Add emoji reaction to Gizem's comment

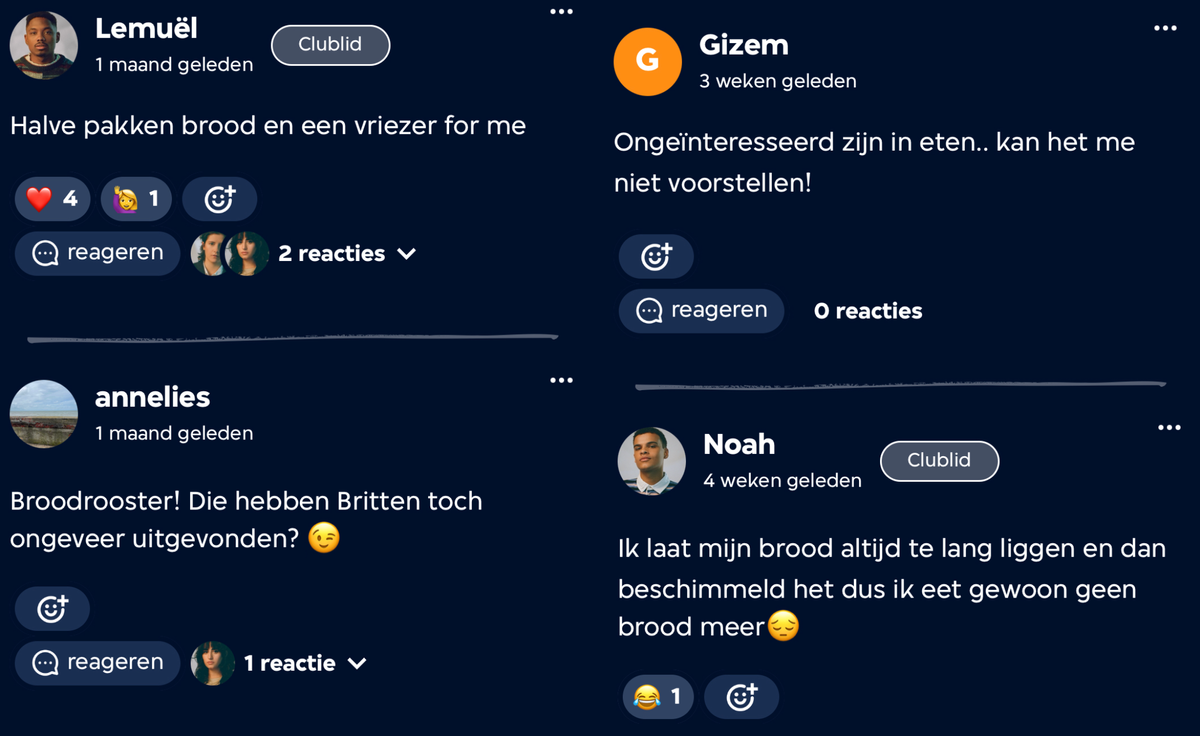click(x=655, y=257)
